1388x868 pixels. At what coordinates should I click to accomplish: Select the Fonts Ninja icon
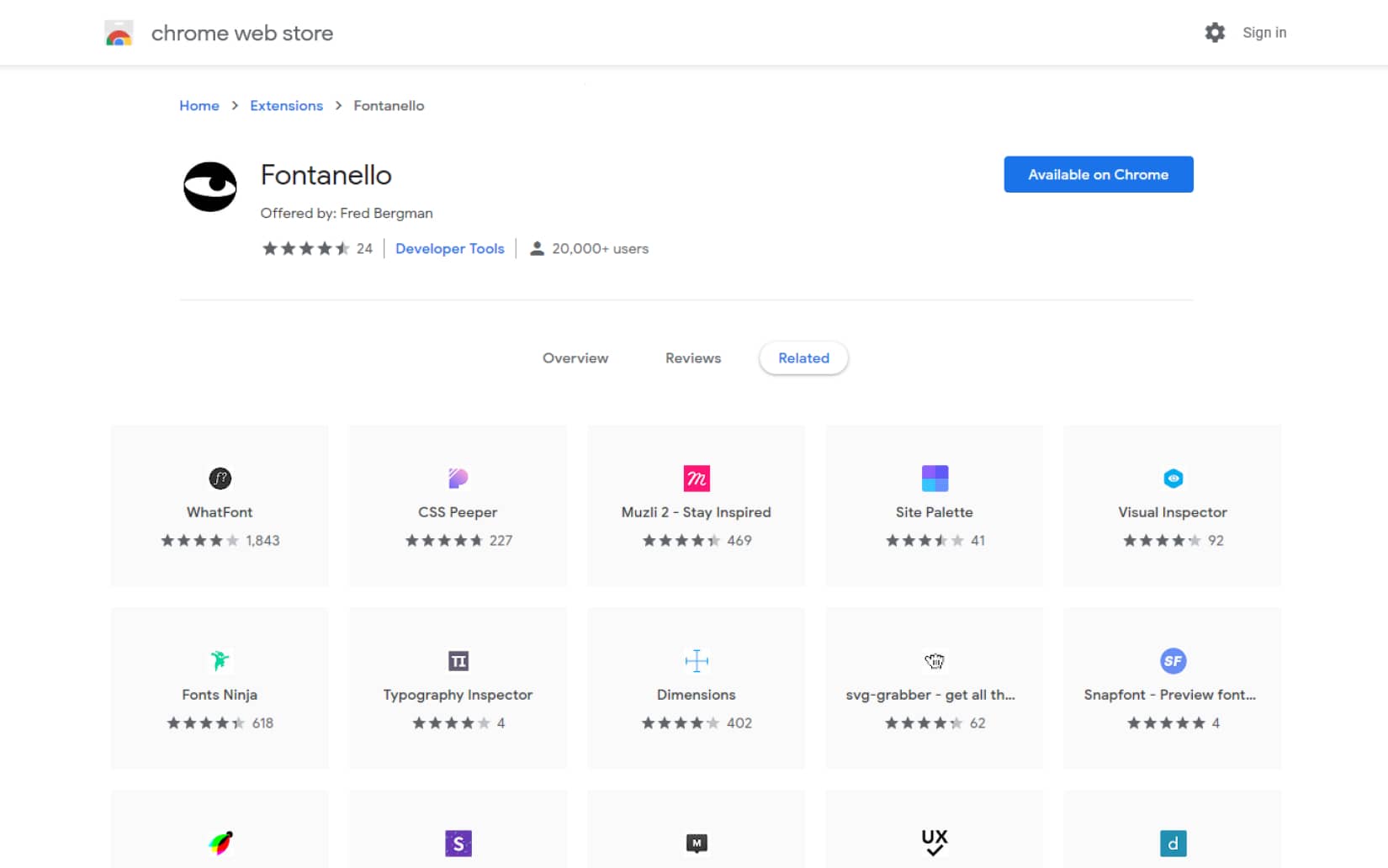click(219, 661)
